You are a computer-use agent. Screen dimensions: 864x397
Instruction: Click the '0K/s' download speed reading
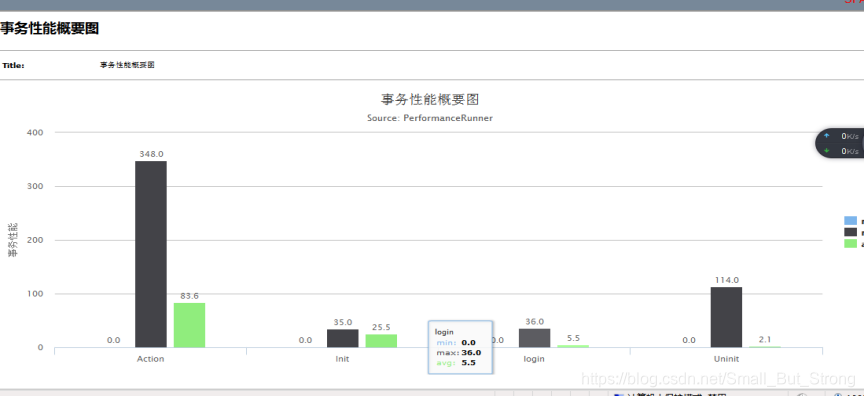pyautogui.click(x=850, y=151)
